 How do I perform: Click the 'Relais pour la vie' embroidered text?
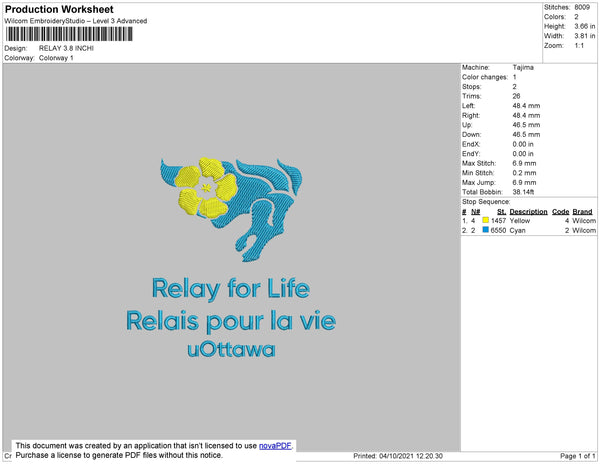click(x=231, y=321)
